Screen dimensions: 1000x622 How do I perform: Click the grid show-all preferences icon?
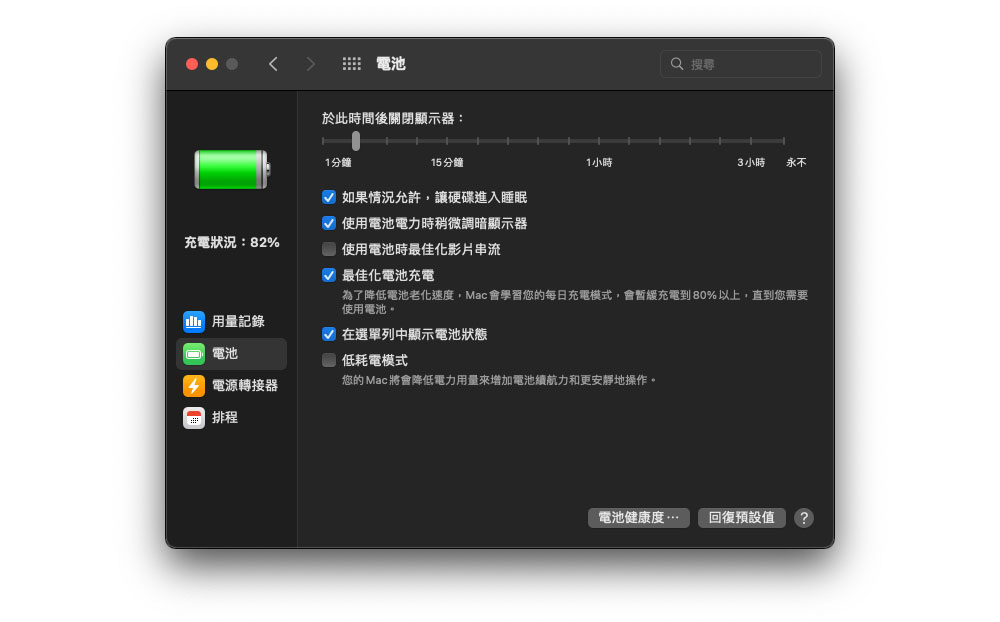click(351, 64)
